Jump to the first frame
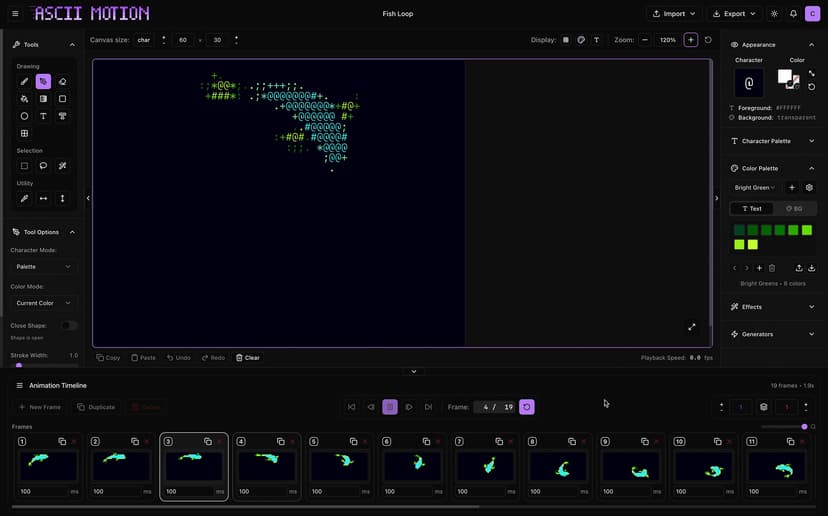The image size is (828, 516). click(x=352, y=407)
